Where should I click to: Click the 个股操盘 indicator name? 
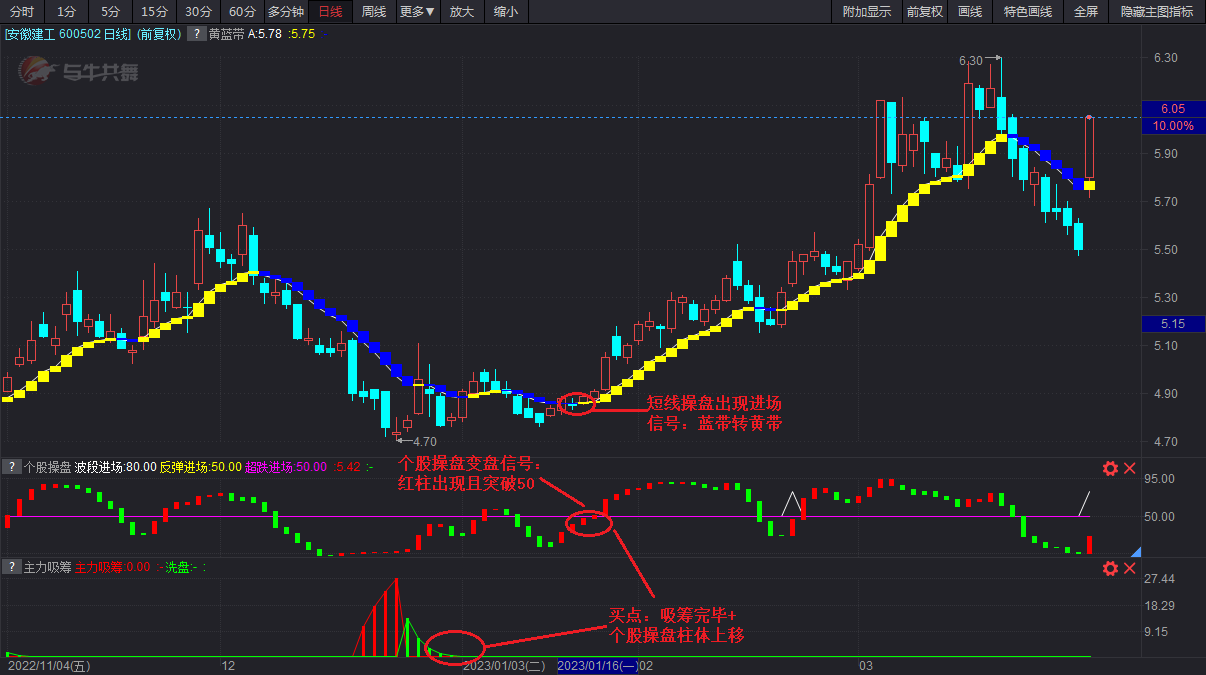coord(47,467)
